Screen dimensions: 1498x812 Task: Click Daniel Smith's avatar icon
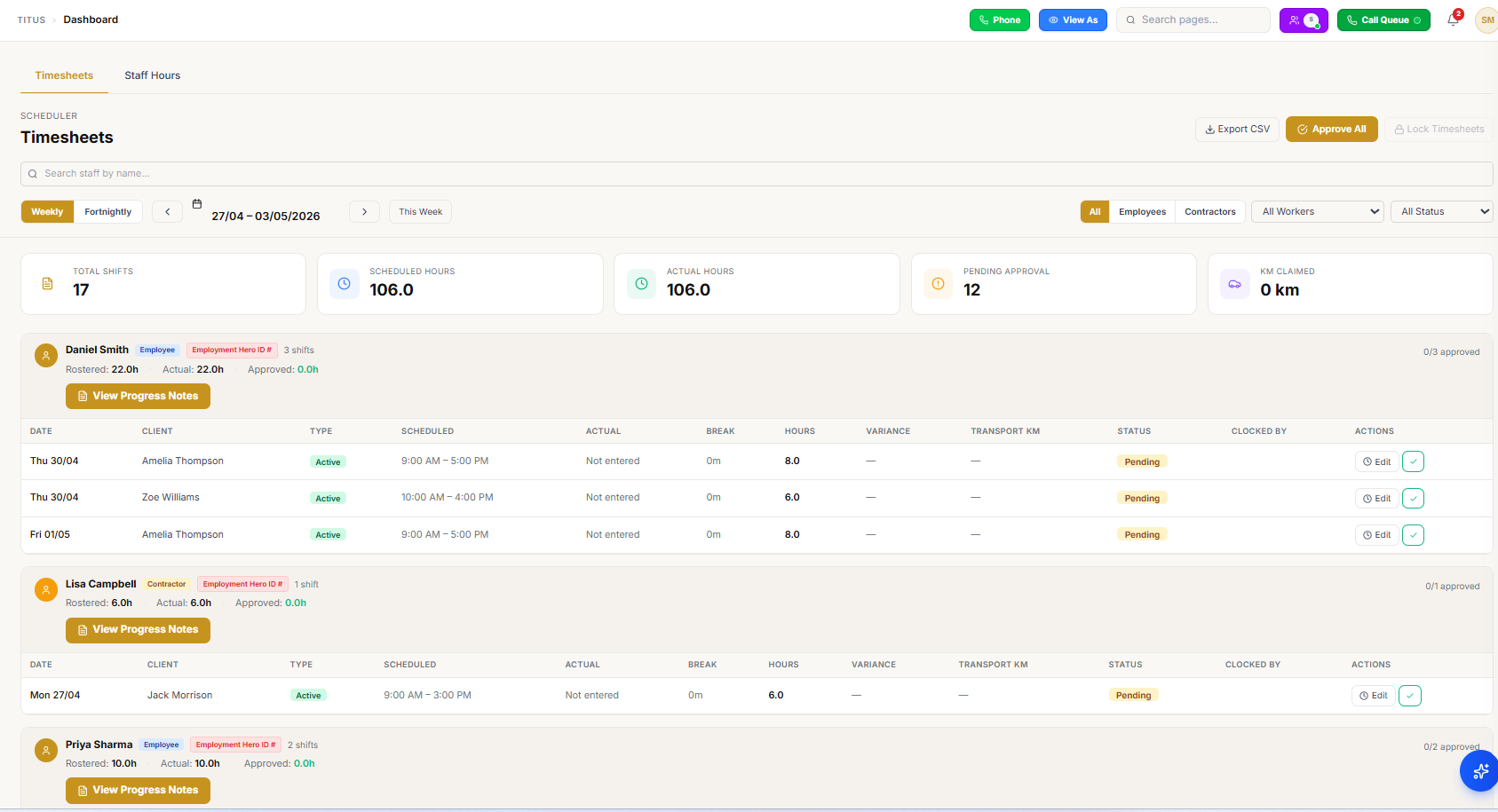pos(46,356)
